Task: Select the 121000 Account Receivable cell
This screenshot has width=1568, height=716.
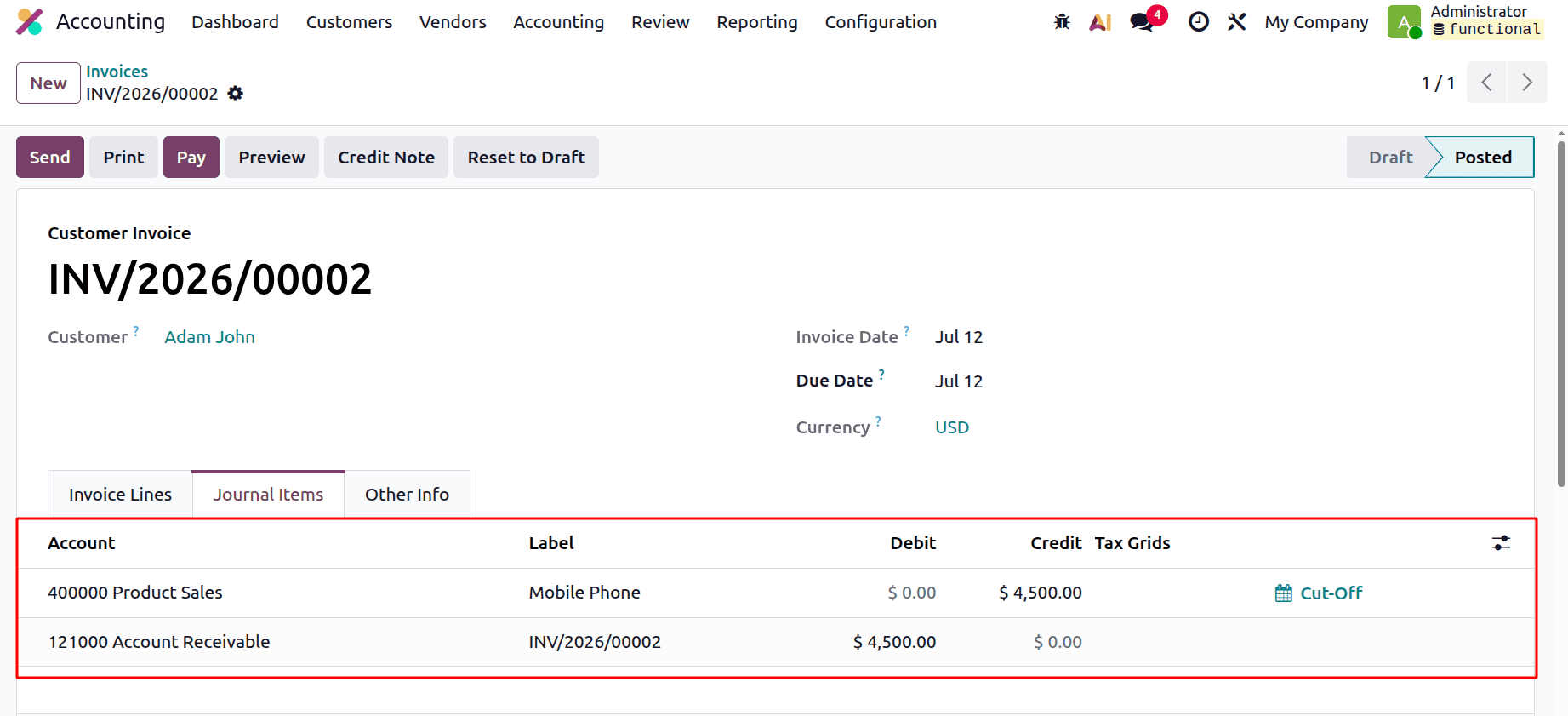Action: 159,642
